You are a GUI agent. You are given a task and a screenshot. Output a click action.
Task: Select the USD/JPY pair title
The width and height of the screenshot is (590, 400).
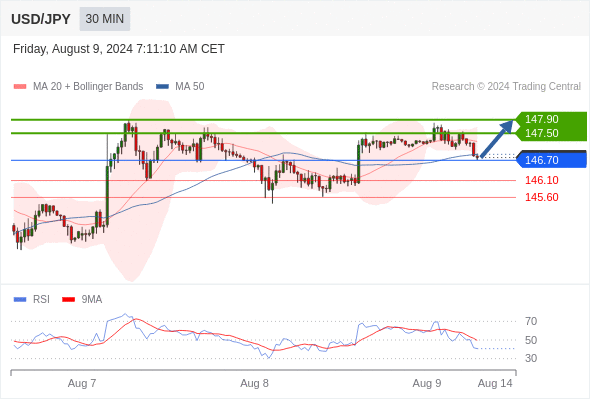41,19
